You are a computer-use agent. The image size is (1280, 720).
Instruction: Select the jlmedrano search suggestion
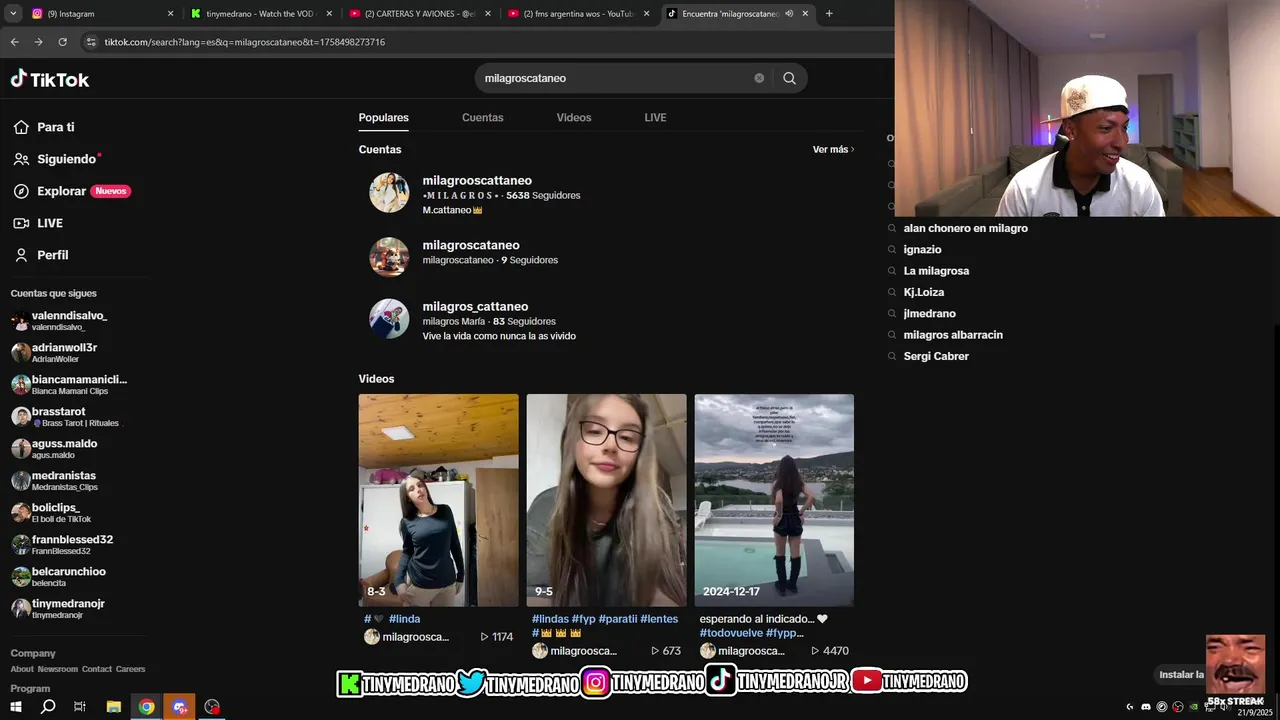[x=929, y=314]
